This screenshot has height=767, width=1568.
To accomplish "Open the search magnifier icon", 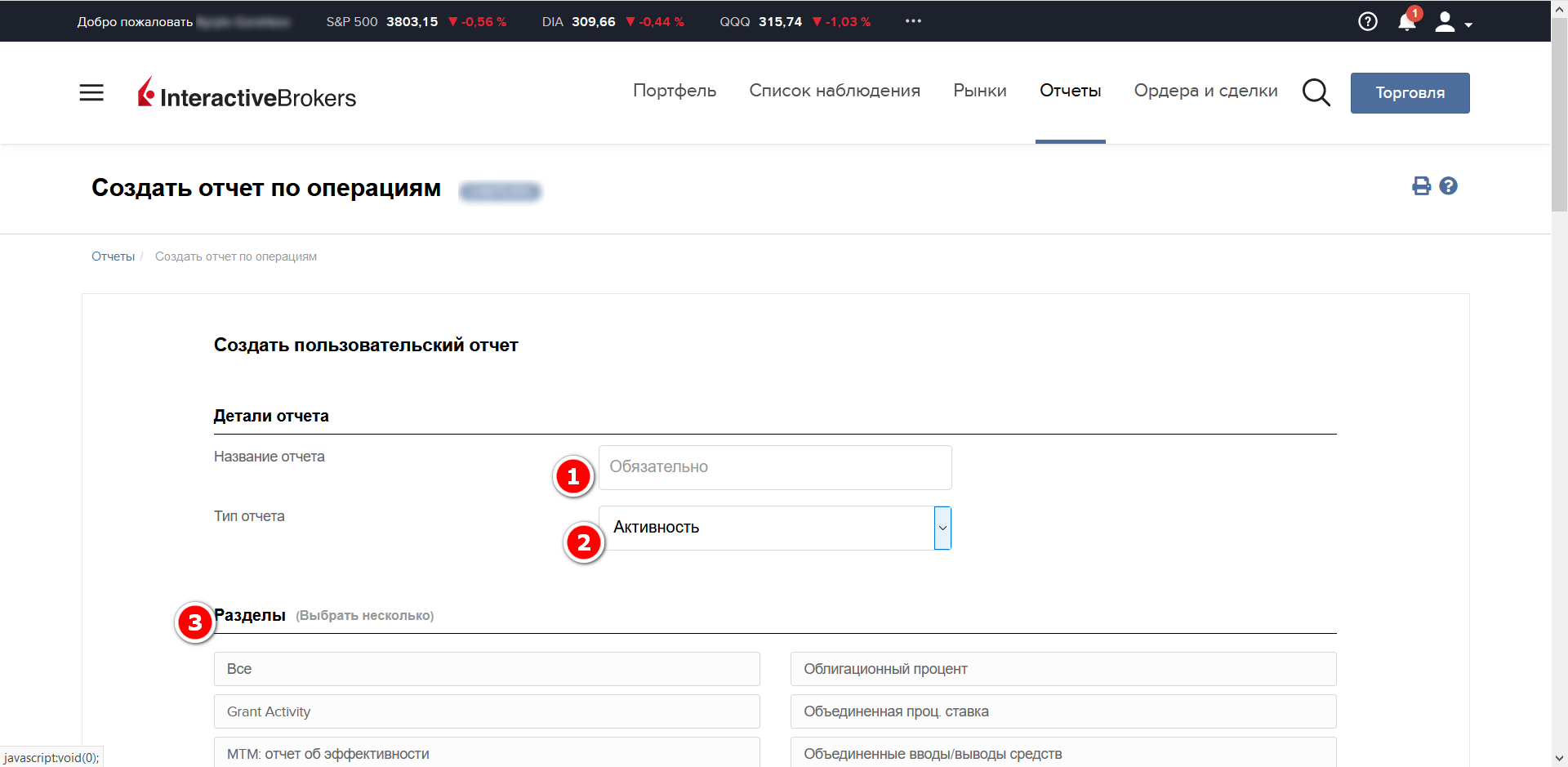I will coord(1316,92).
